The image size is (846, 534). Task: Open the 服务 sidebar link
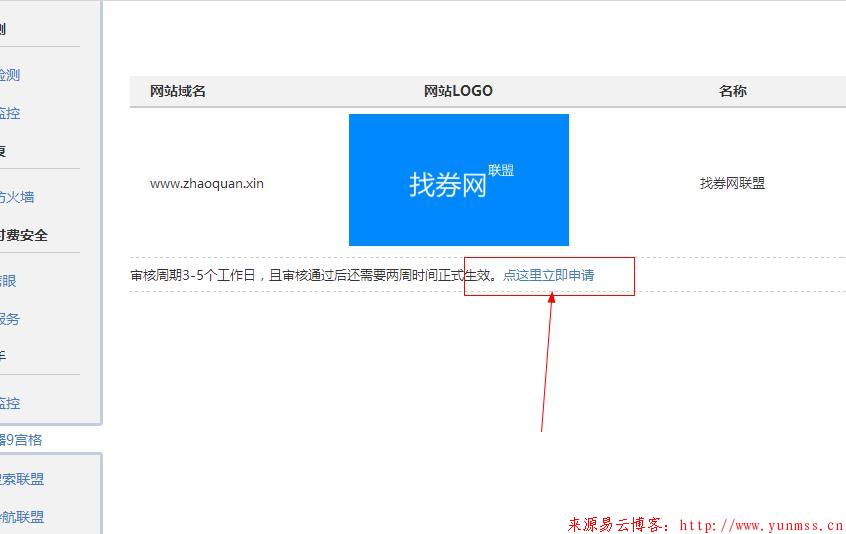pos(10,319)
